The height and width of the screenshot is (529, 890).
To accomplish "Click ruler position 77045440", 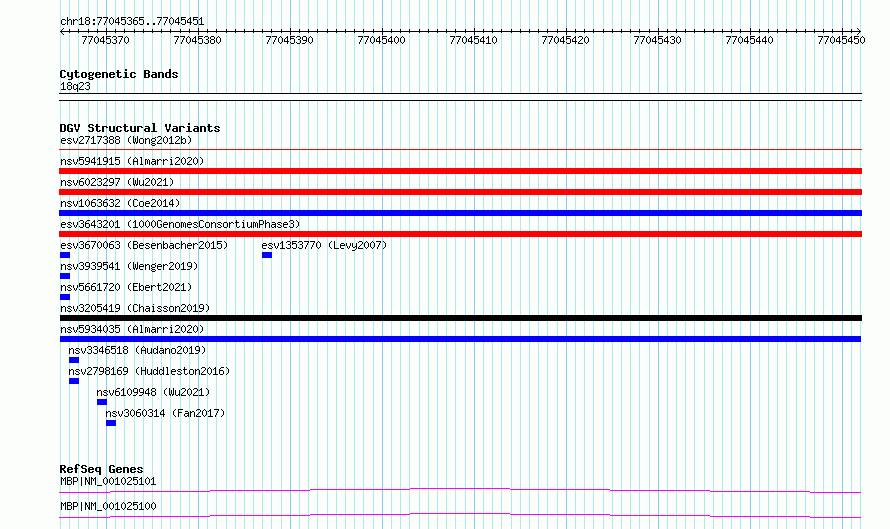I will 749,40.
